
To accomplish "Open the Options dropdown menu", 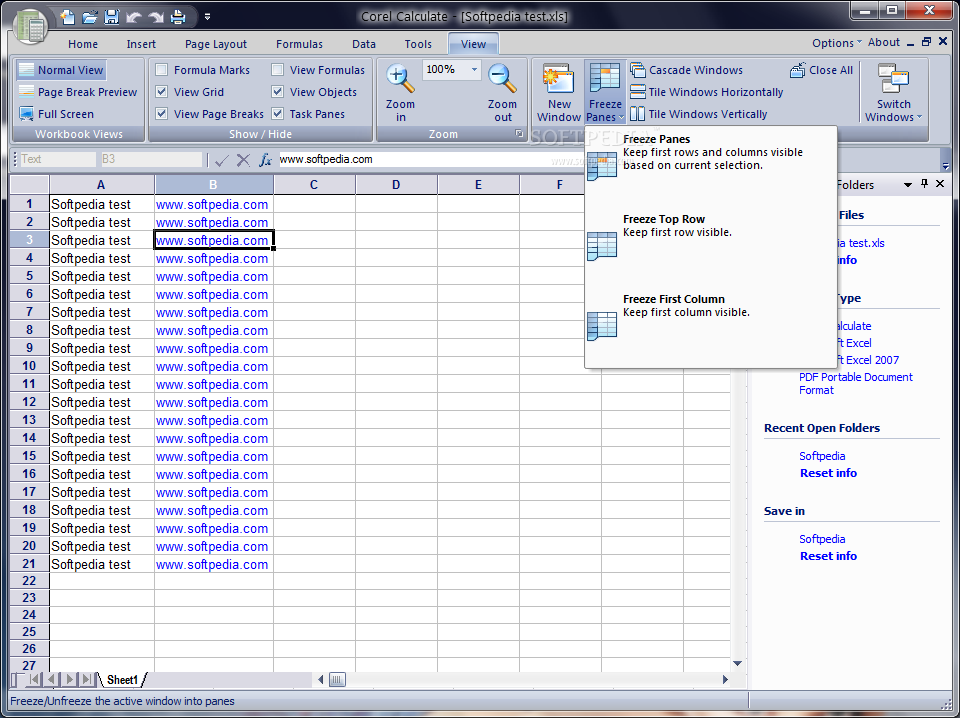I will 836,43.
